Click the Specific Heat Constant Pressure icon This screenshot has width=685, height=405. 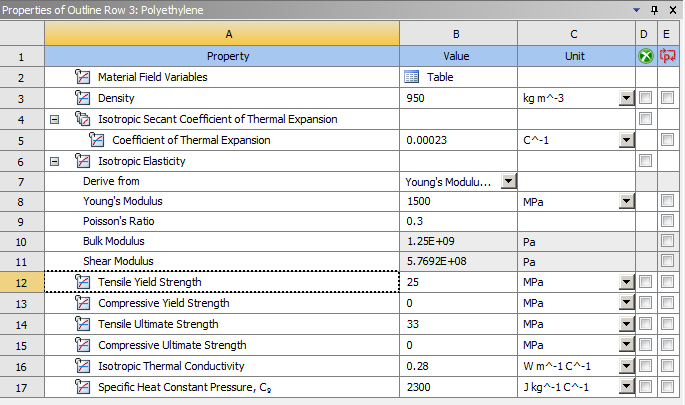pos(83,387)
